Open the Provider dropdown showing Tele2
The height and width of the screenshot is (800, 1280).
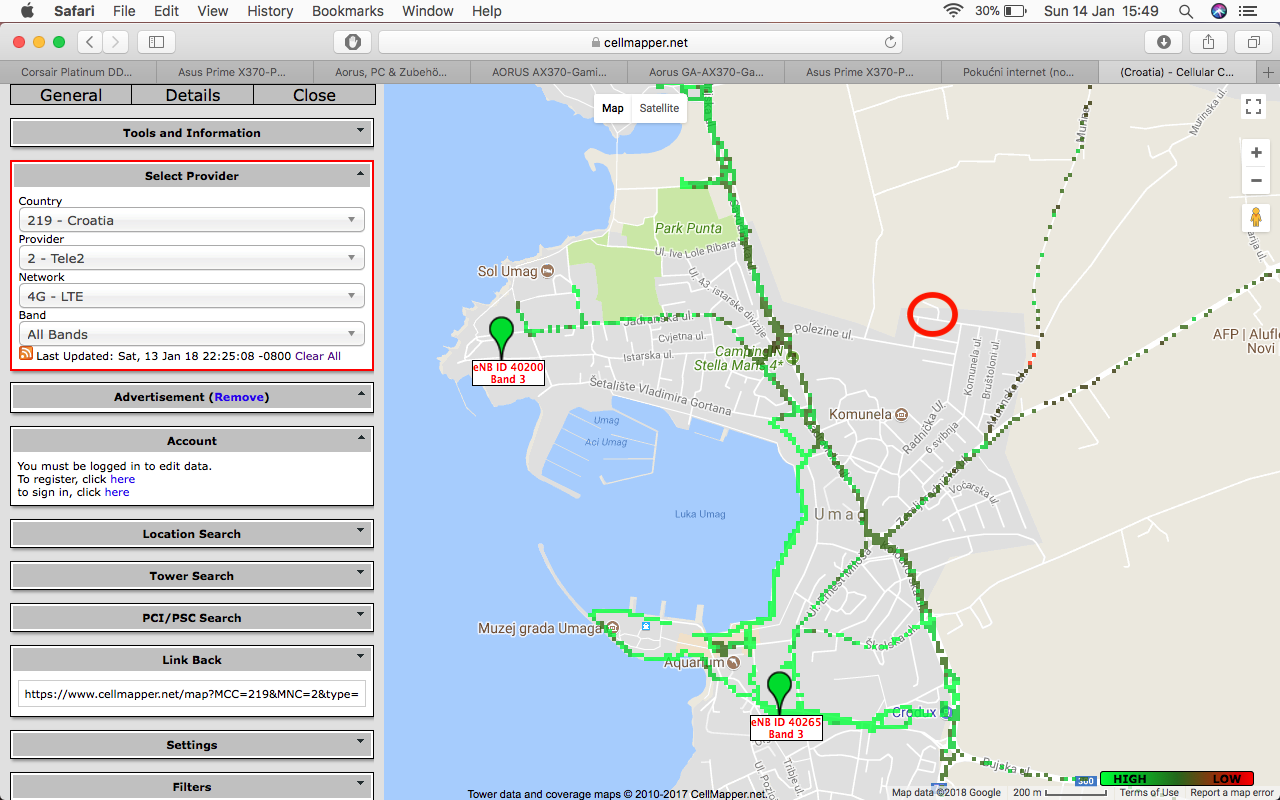[x=191, y=258]
